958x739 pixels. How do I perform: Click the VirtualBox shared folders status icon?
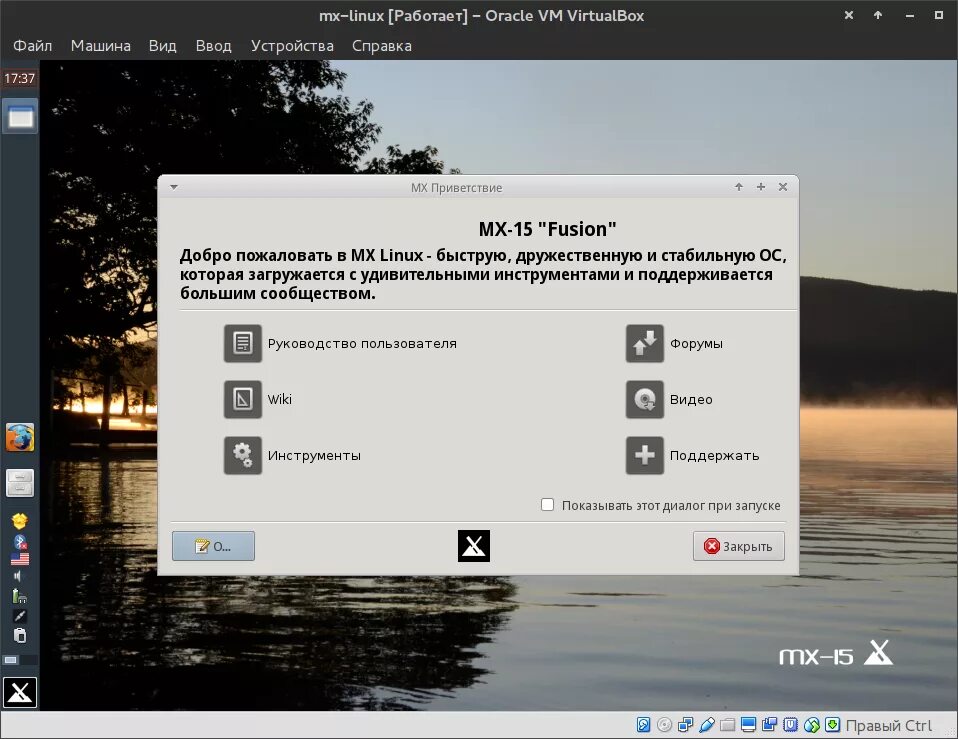pos(727,725)
